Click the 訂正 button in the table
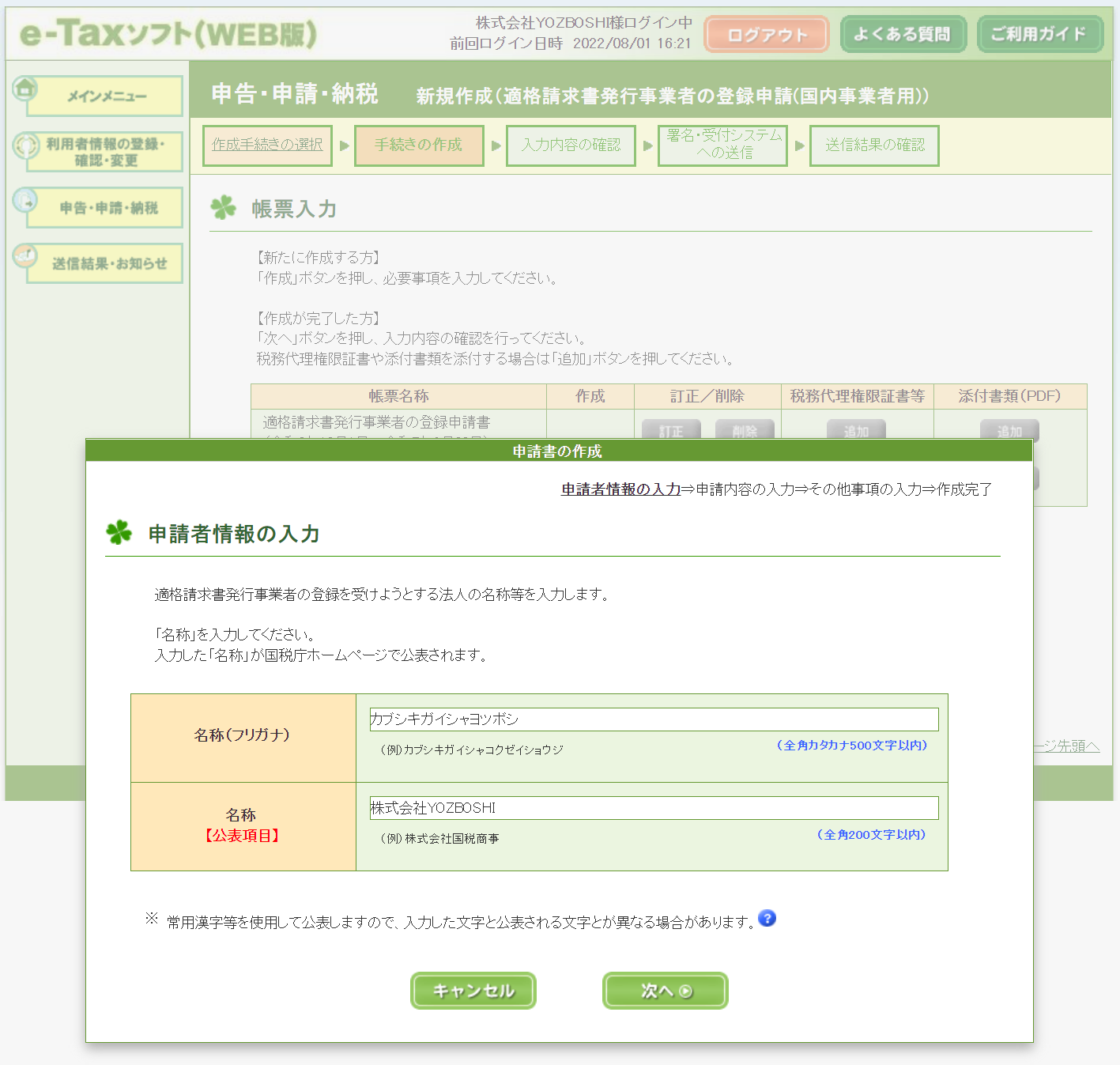 coord(671,429)
